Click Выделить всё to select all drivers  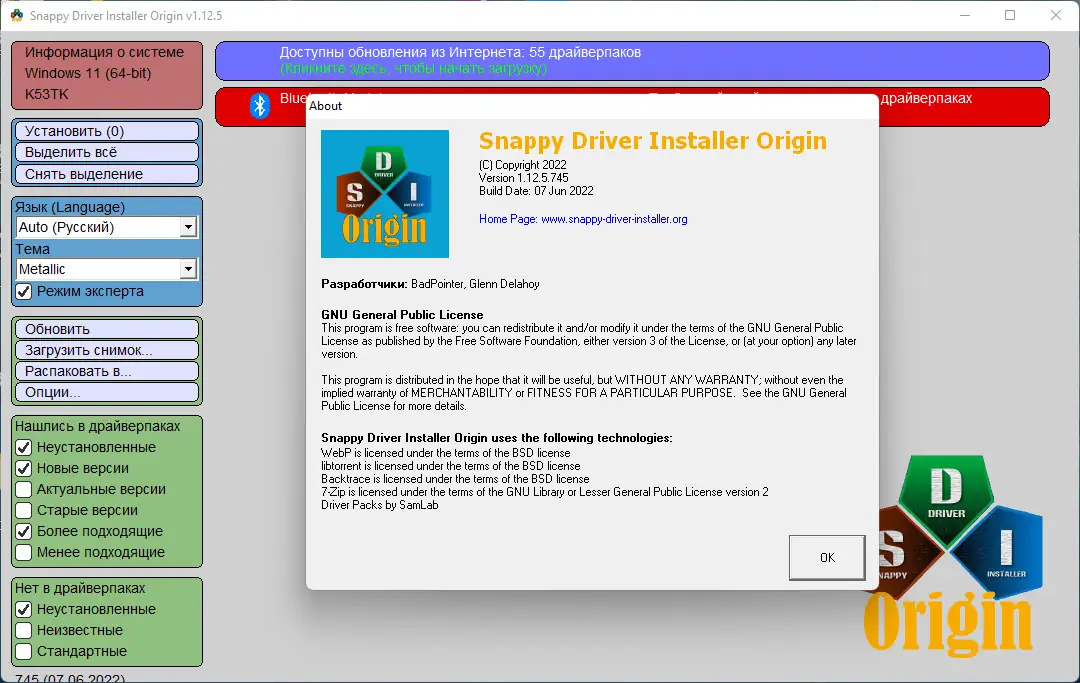[x=107, y=152]
